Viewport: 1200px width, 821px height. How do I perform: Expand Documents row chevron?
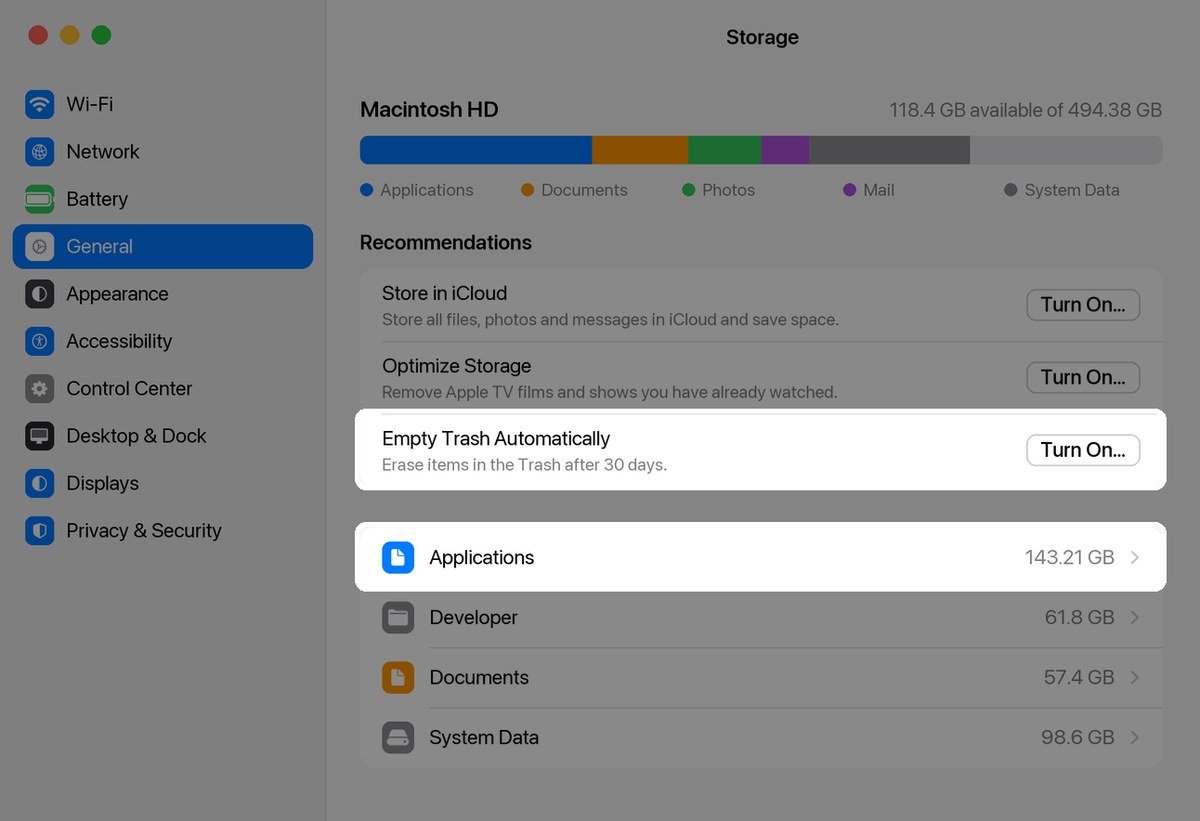[x=1135, y=678]
